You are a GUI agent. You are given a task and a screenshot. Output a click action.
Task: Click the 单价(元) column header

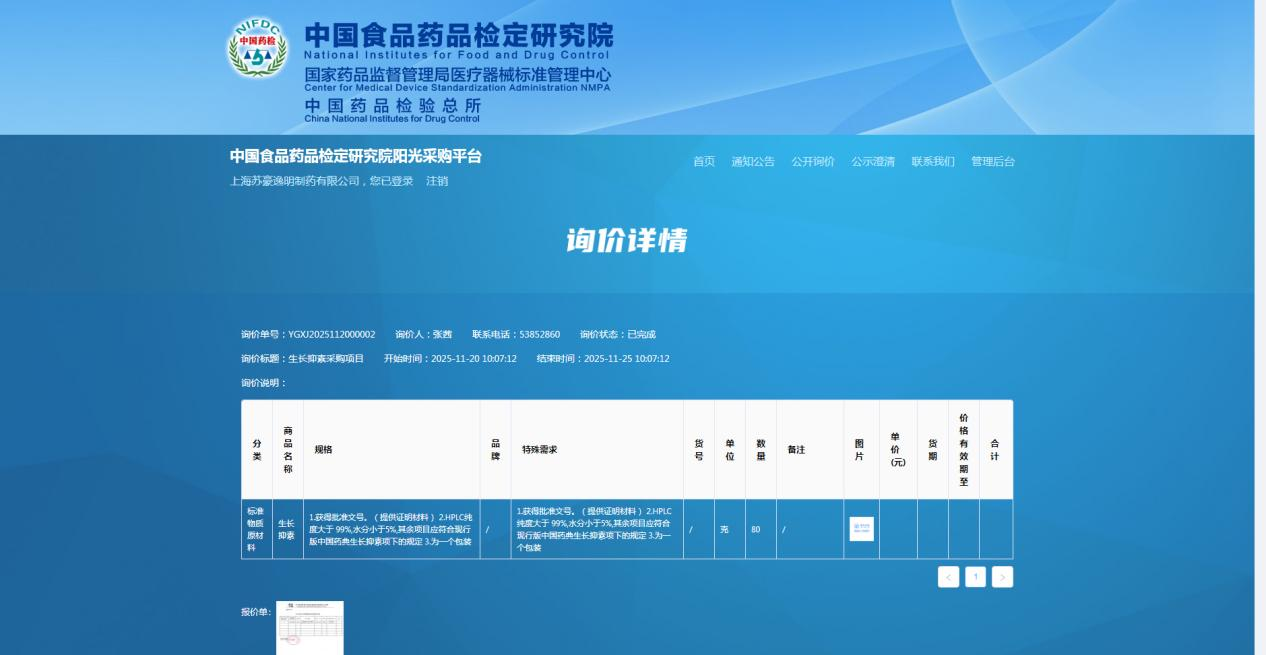[897, 450]
